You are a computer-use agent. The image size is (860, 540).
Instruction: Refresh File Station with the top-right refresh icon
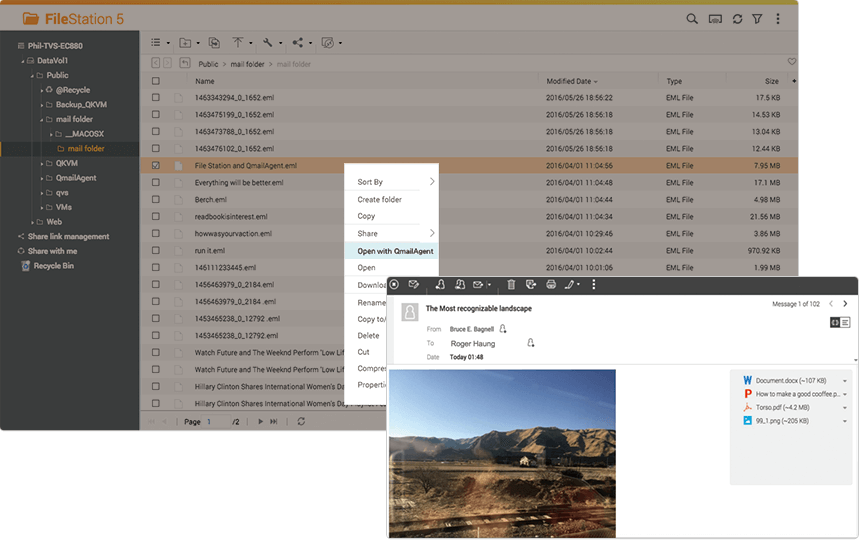pos(737,19)
